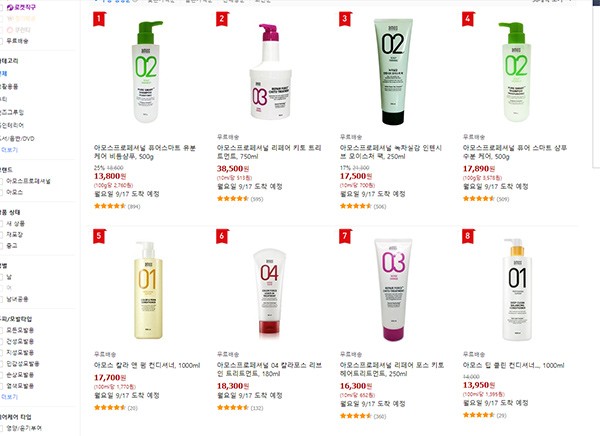The height and width of the screenshot is (436, 600).
Task: Open 녹차실감 인텐시브 모이스처 팩 title
Action: click(x=391, y=152)
